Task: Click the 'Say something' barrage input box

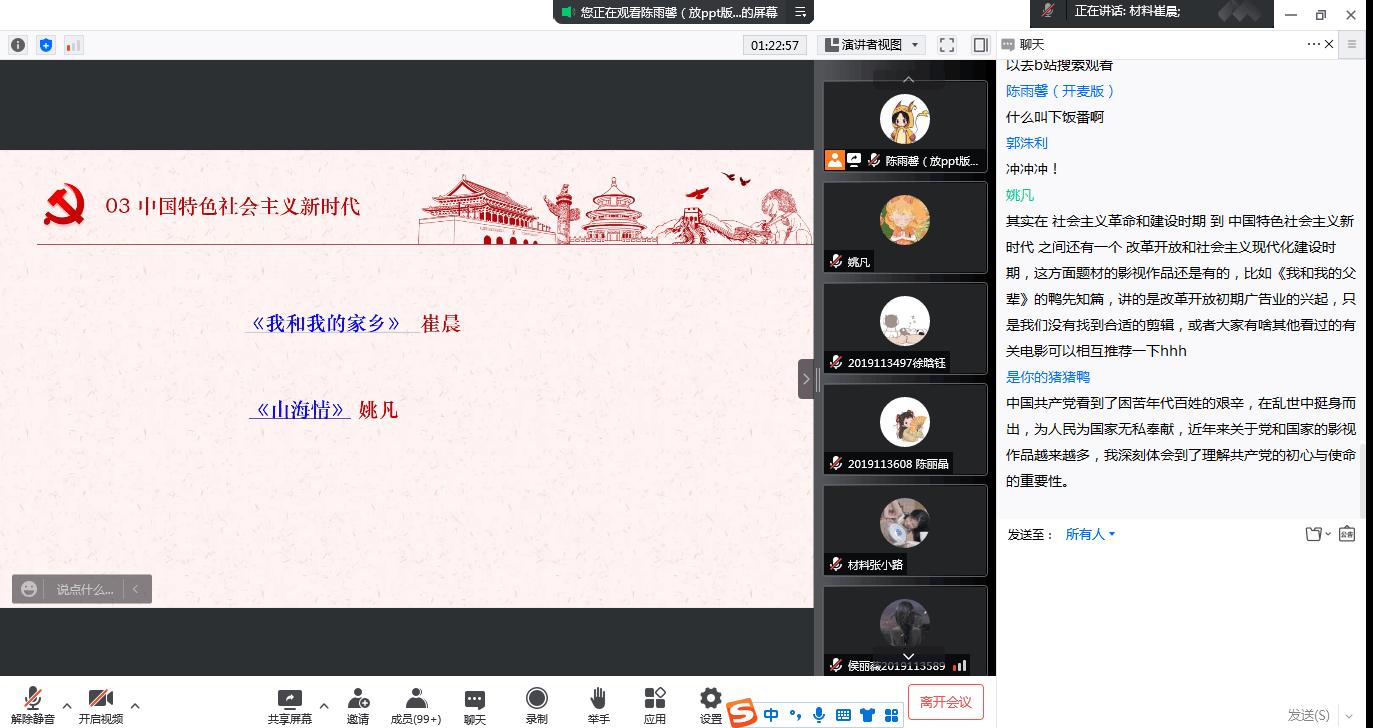Action: pos(84,590)
